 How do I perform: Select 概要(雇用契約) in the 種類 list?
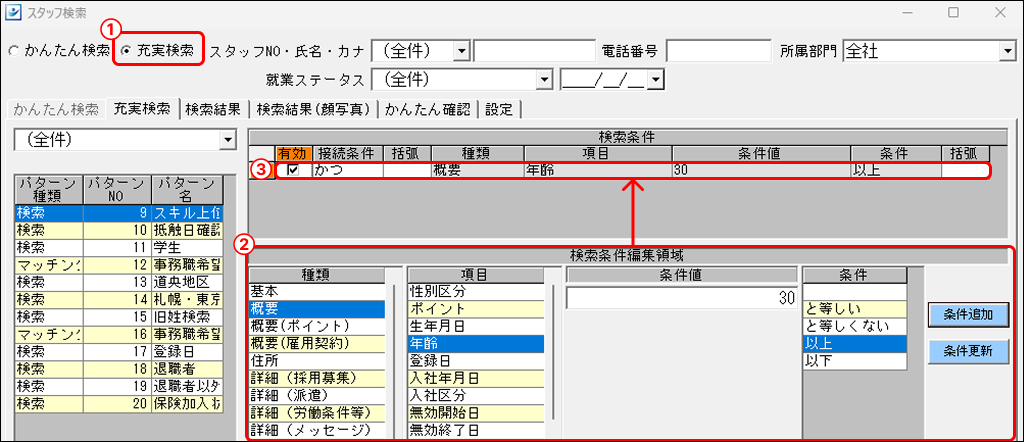click(317, 343)
